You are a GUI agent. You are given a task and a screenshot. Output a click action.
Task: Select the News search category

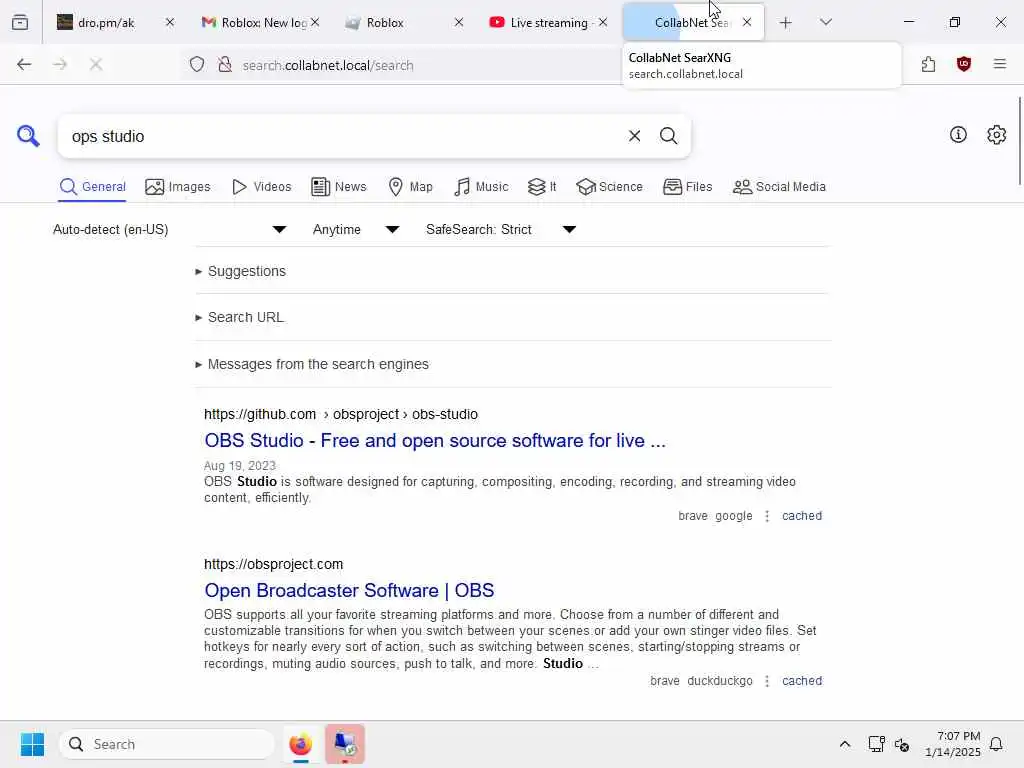pos(338,187)
